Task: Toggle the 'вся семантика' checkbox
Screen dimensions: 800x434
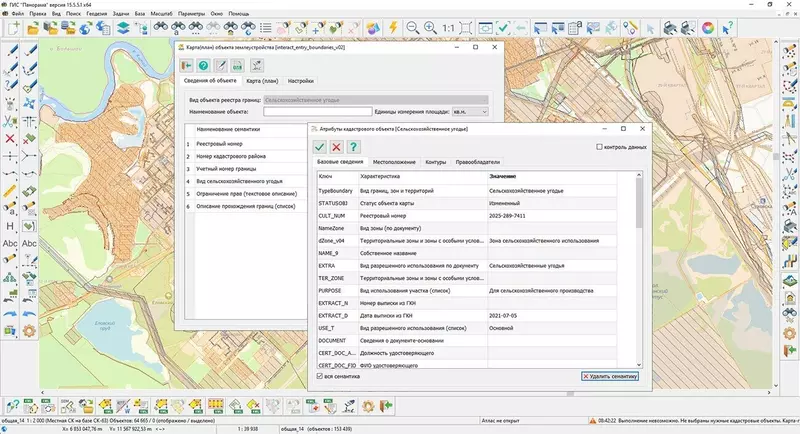Action: pyautogui.click(x=320, y=376)
